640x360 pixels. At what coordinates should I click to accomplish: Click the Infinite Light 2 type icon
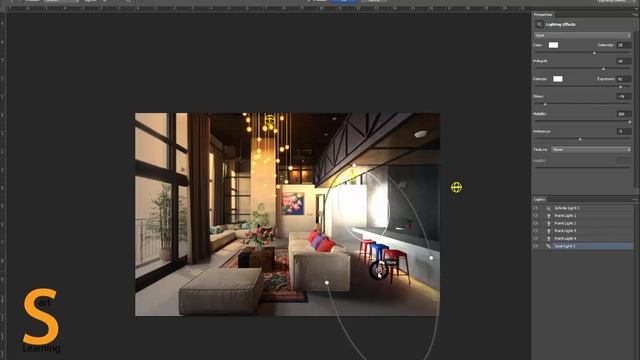[x=549, y=208]
